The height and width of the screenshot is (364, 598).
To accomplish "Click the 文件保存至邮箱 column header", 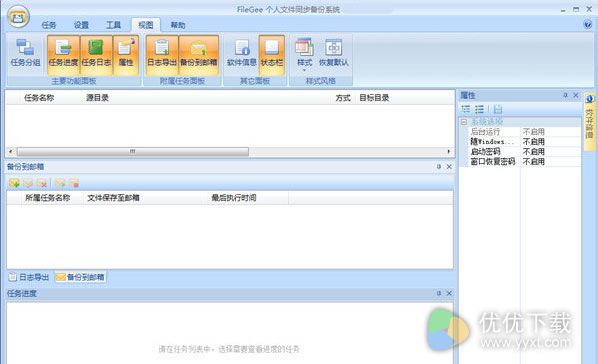I will [x=113, y=198].
